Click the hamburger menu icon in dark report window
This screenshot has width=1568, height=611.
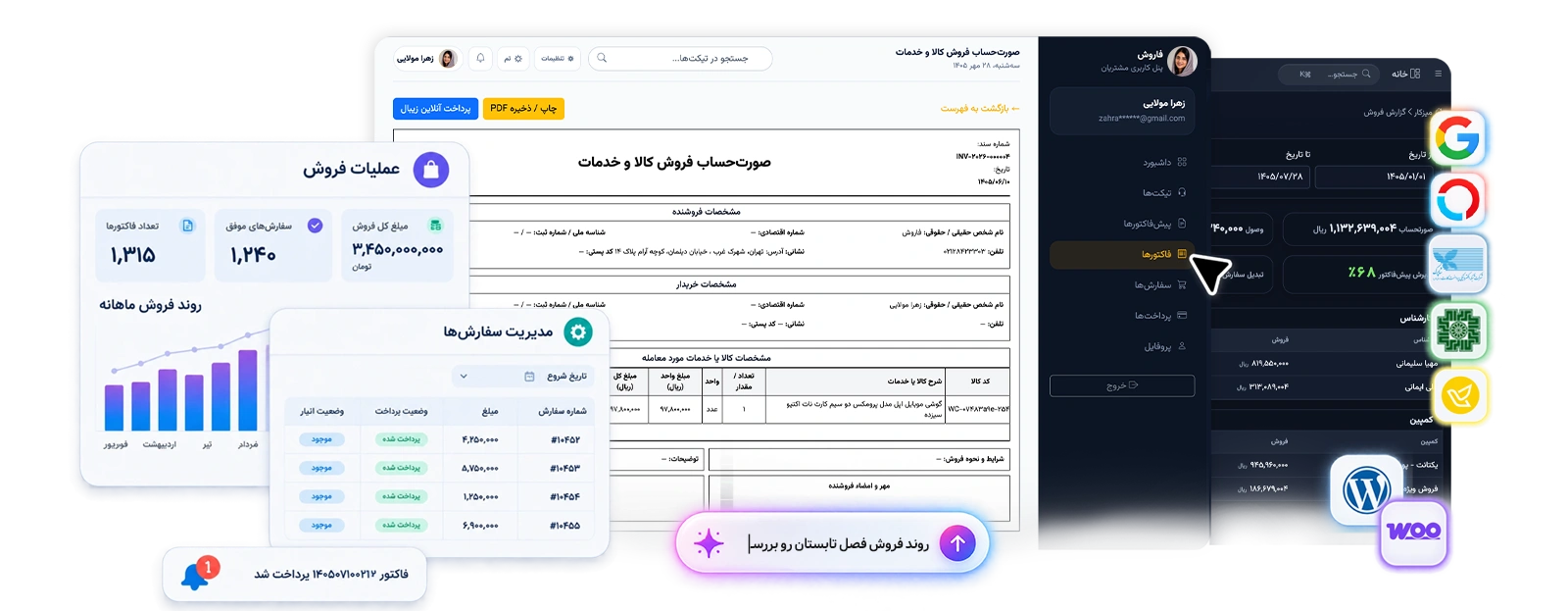[x=1438, y=74]
